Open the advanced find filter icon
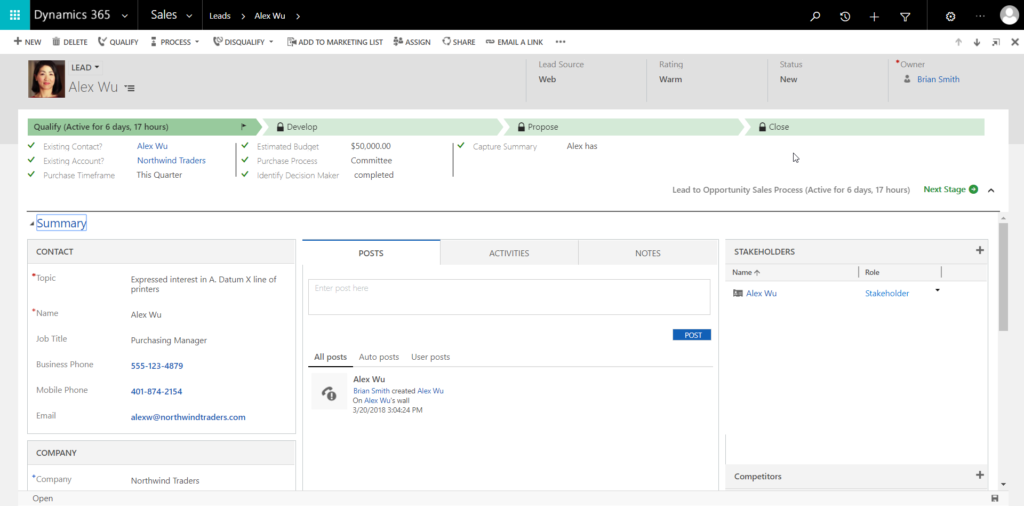This screenshot has width=1024, height=506. coord(905,16)
